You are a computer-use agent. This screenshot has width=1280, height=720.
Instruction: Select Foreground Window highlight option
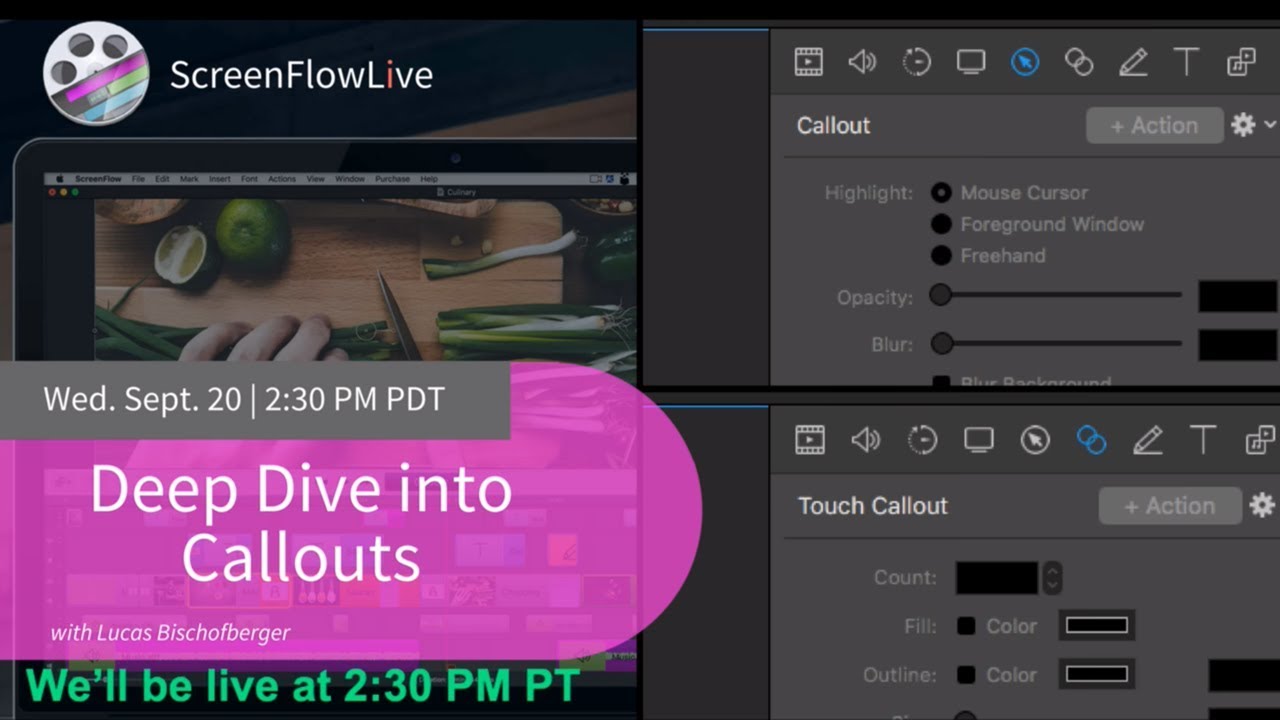(x=941, y=224)
